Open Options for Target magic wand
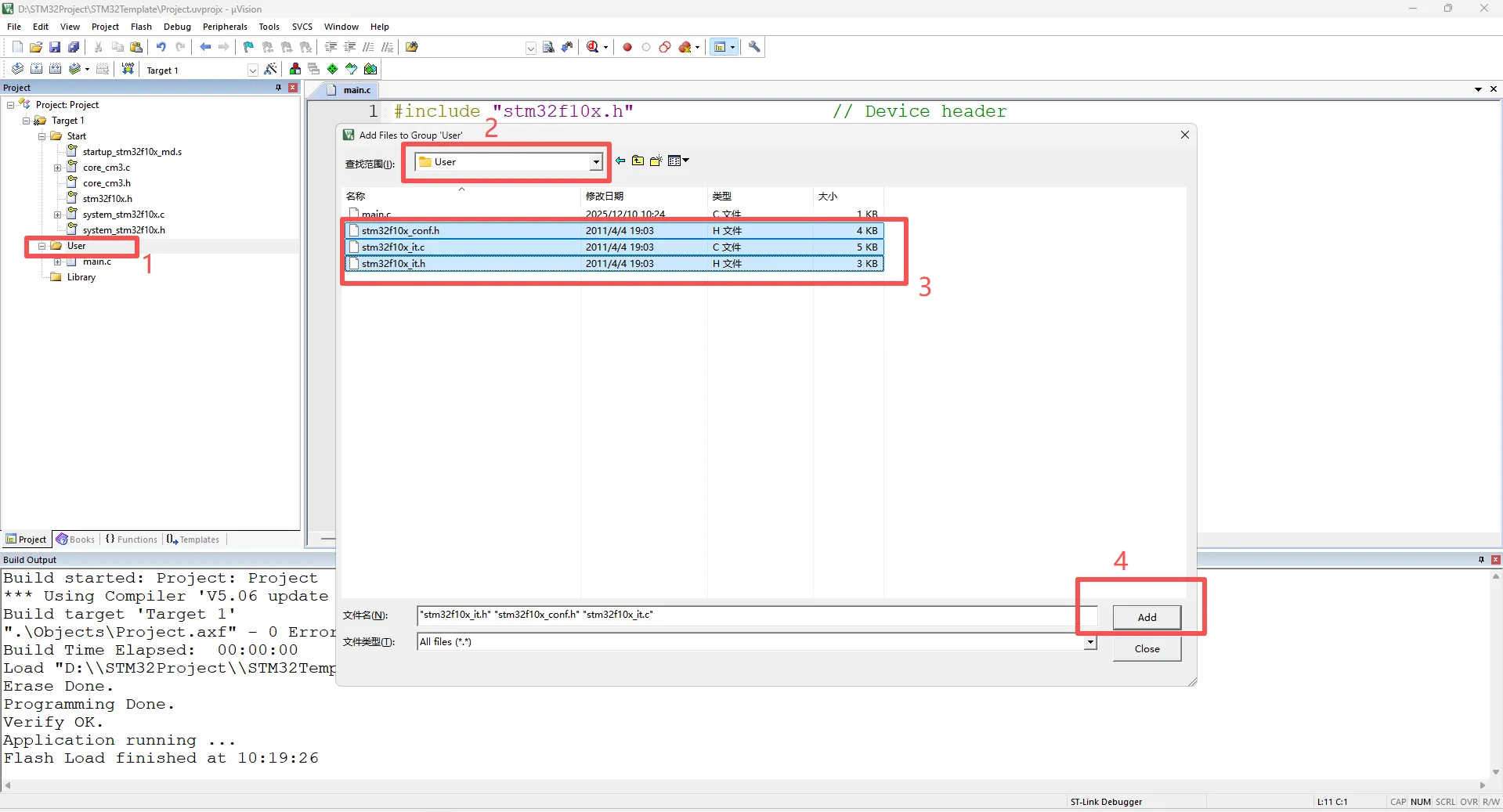Screen dimensions: 1503x812 271,69
